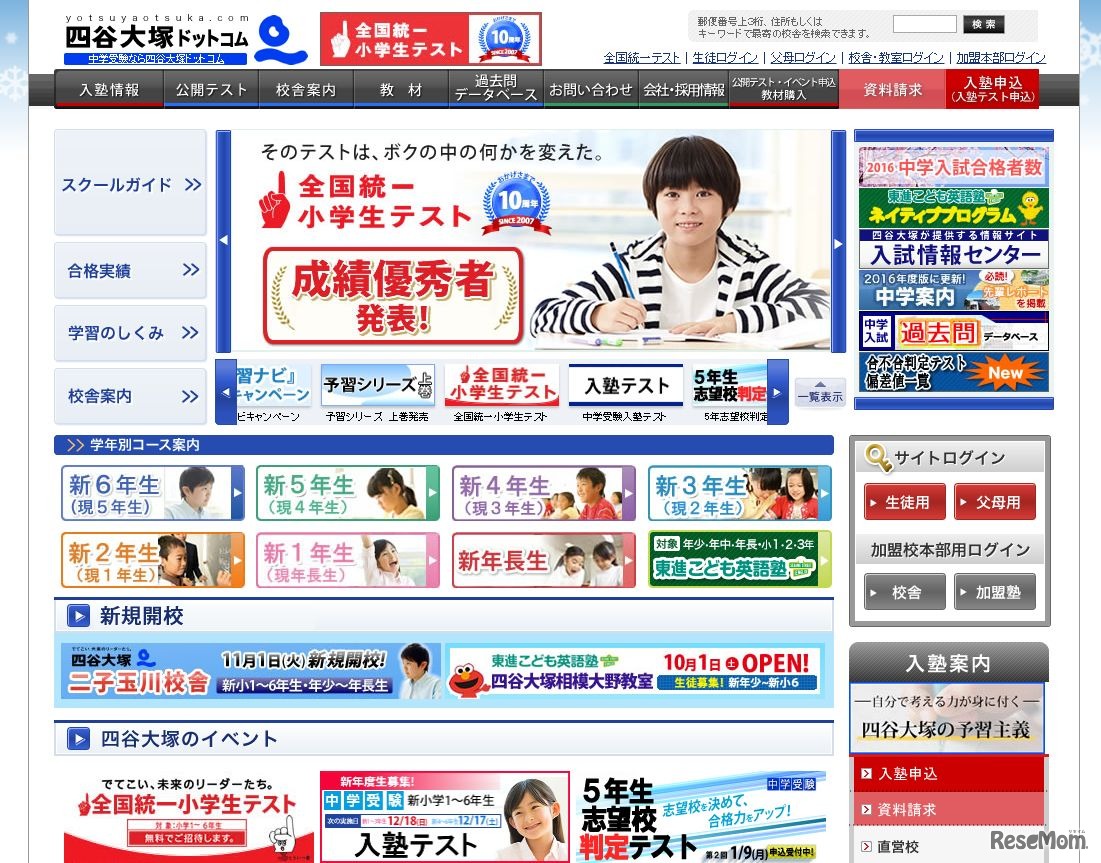Open the 生徒ログイン top link

[x=725, y=58]
